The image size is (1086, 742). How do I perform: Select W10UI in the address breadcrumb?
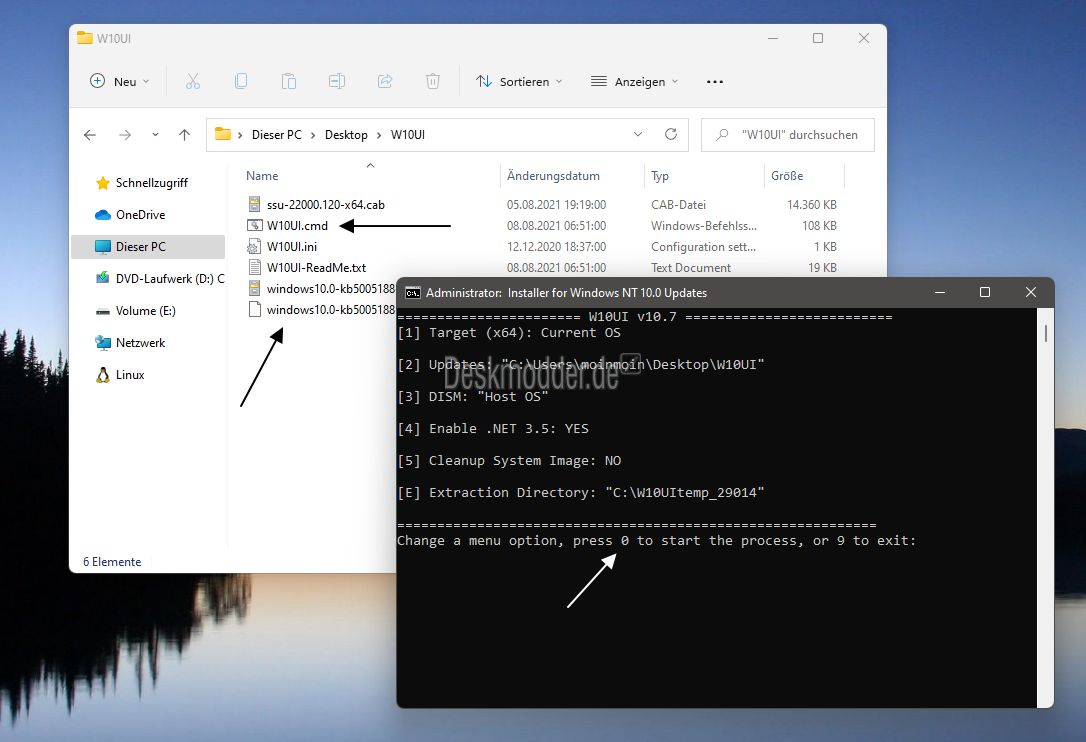pos(408,135)
